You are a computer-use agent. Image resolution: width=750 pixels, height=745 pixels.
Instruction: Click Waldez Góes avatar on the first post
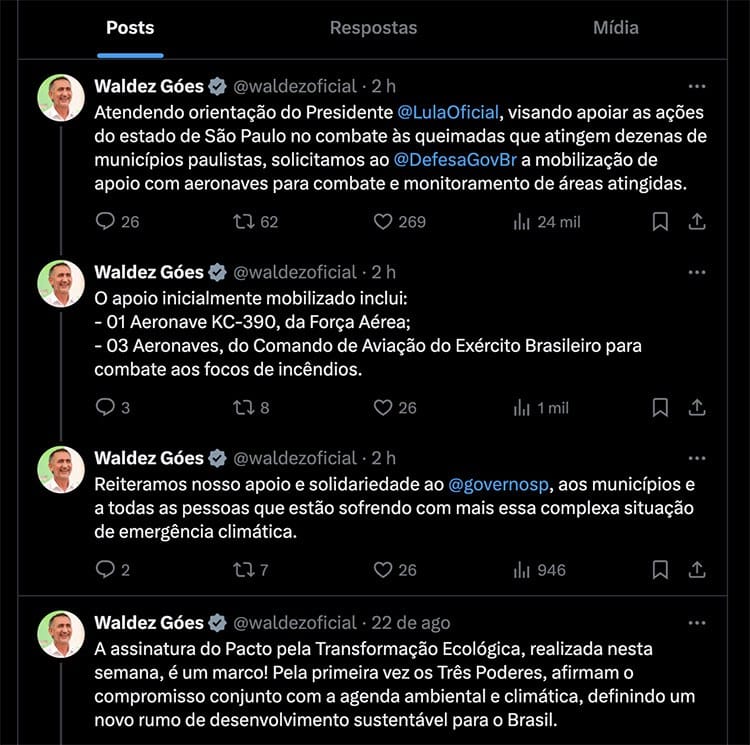[61, 98]
